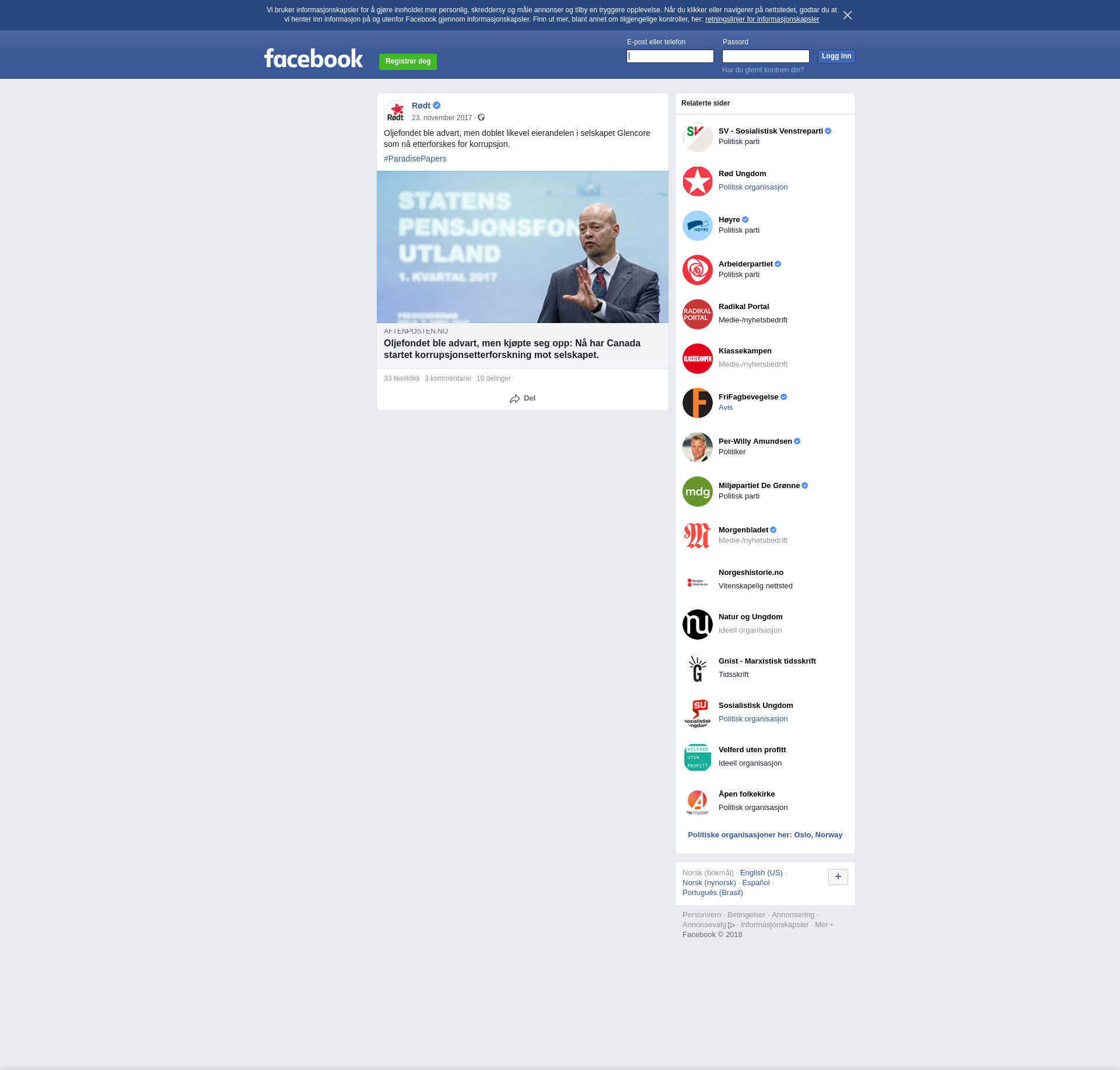Open the Rødt page name link

click(421, 106)
